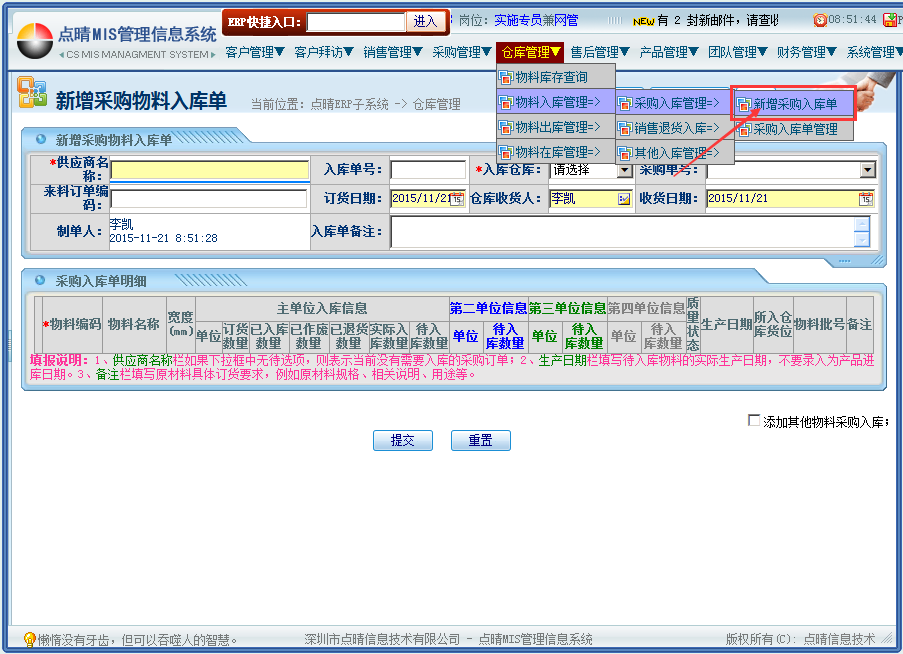
Task: Open the 入库仓库 请选择 dropdown
Action: (624, 170)
